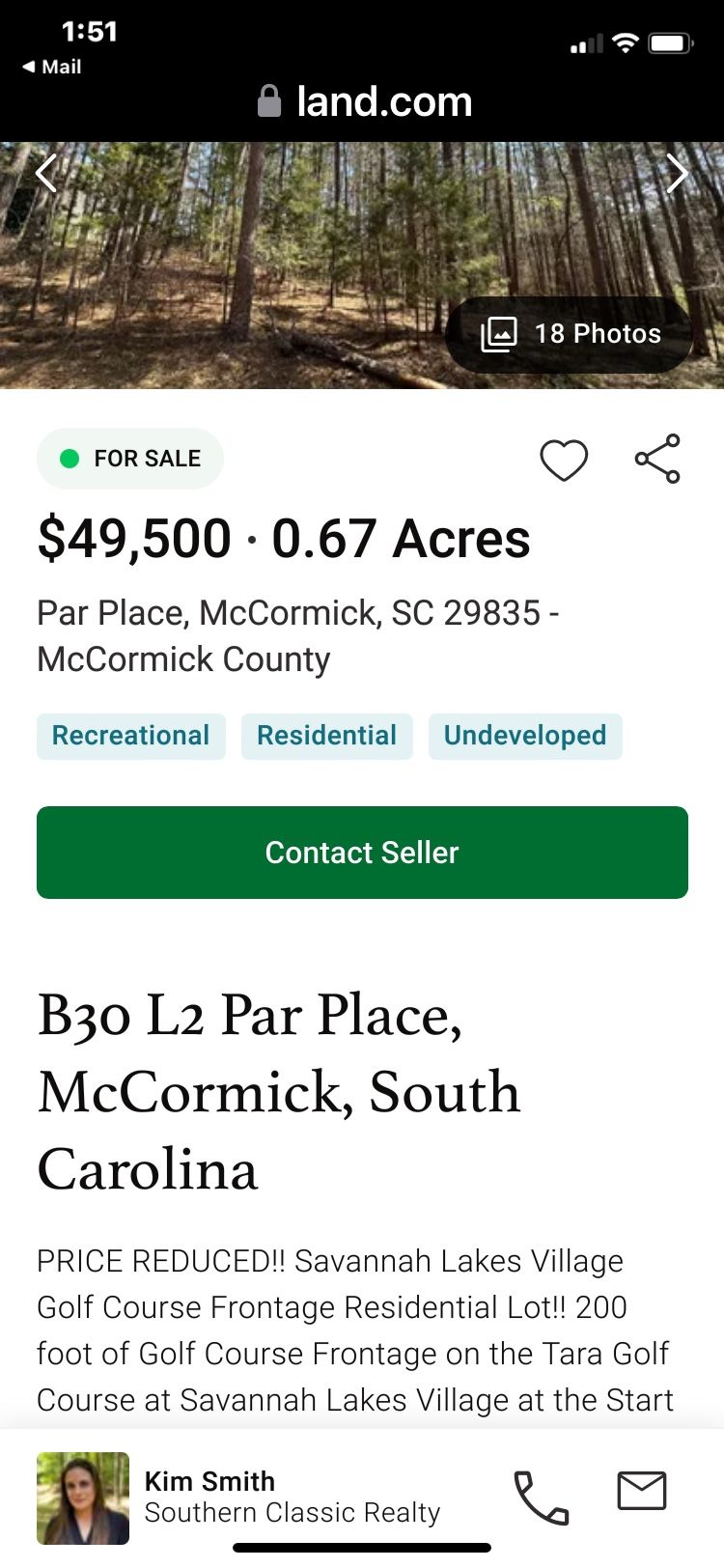Show the next property photo with right arrow

point(678,174)
